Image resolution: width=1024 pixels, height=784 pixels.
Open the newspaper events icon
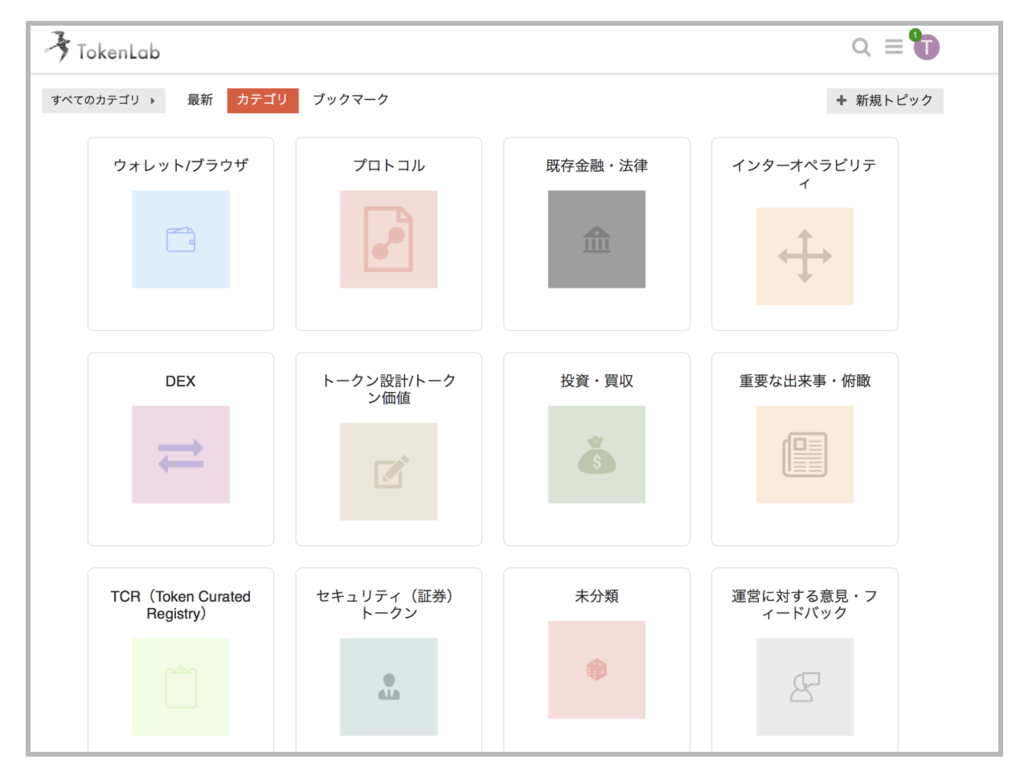(x=805, y=455)
